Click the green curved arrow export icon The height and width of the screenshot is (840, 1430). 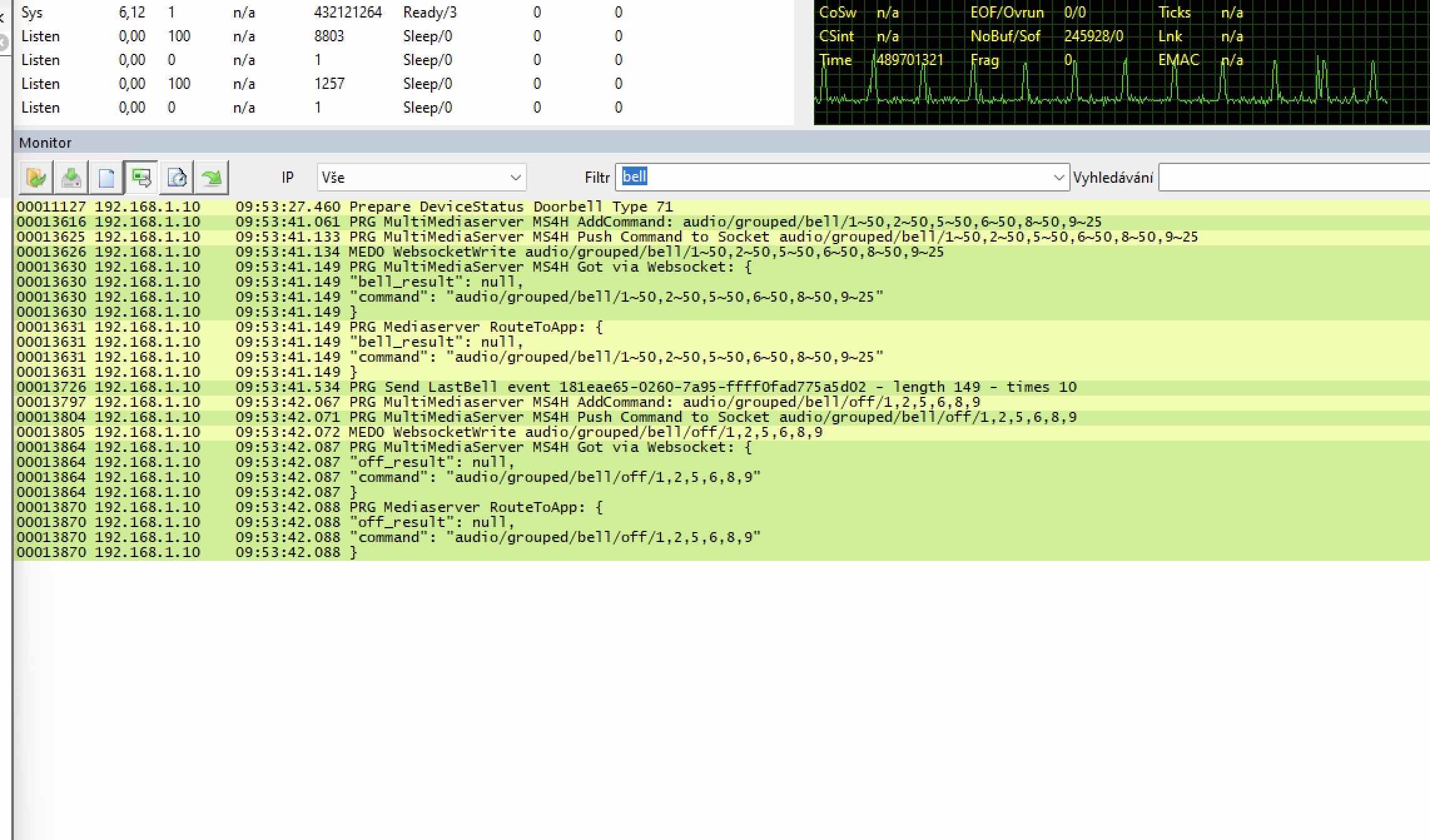coord(212,178)
